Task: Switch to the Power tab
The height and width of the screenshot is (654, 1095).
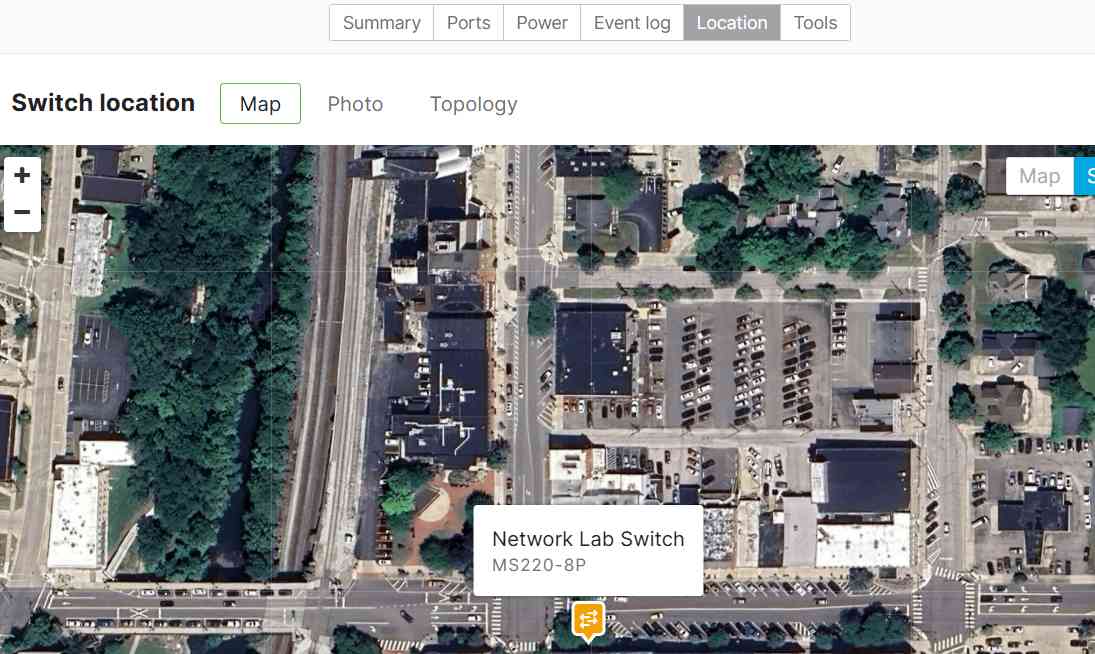Action: [x=541, y=23]
